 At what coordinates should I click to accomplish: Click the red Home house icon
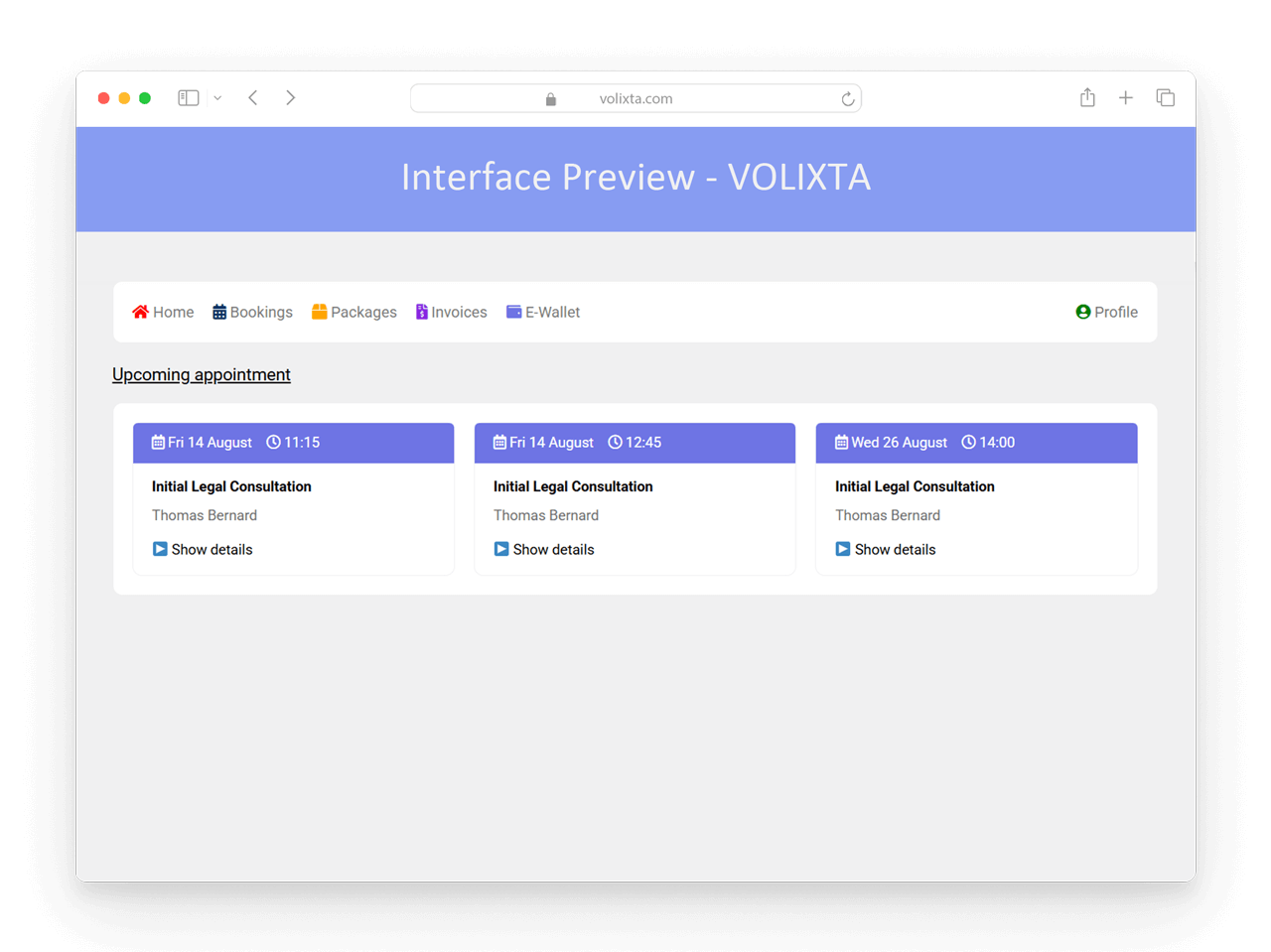point(140,312)
